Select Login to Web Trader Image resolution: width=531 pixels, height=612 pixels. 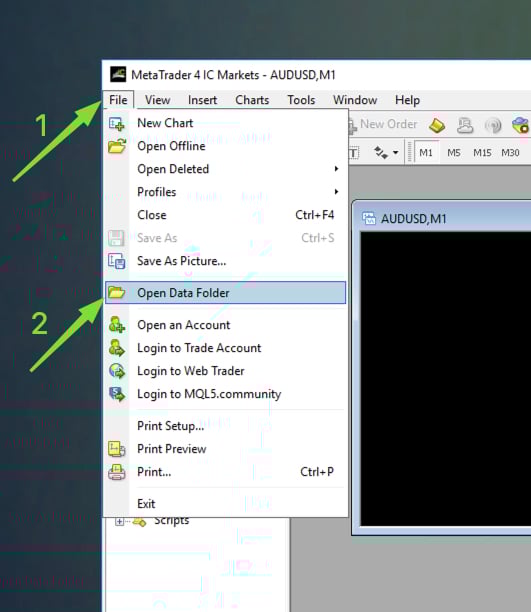(x=225, y=371)
